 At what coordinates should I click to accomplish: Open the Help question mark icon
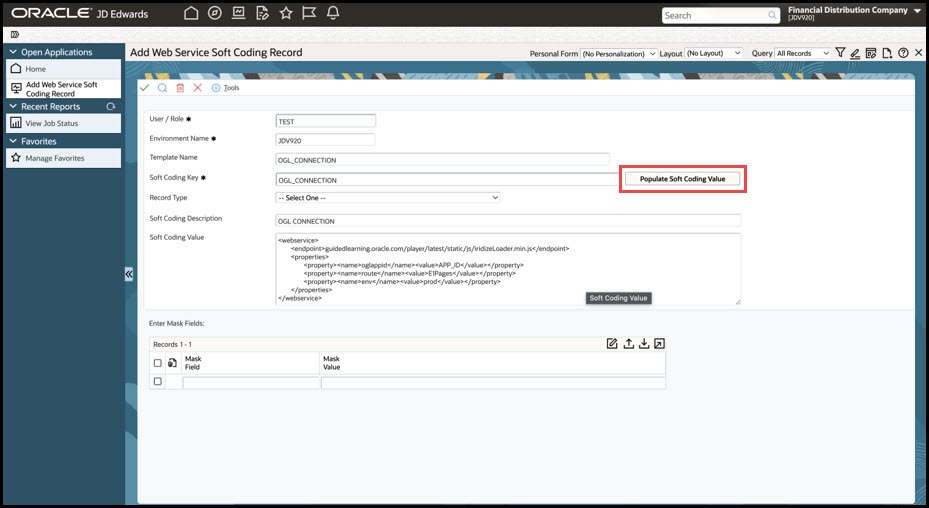click(x=903, y=53)
